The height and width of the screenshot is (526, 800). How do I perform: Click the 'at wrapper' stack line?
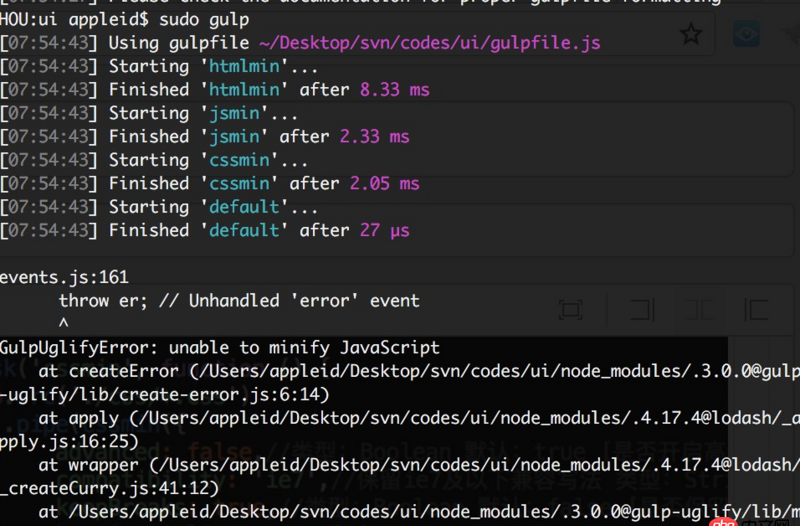pos(419,465)
